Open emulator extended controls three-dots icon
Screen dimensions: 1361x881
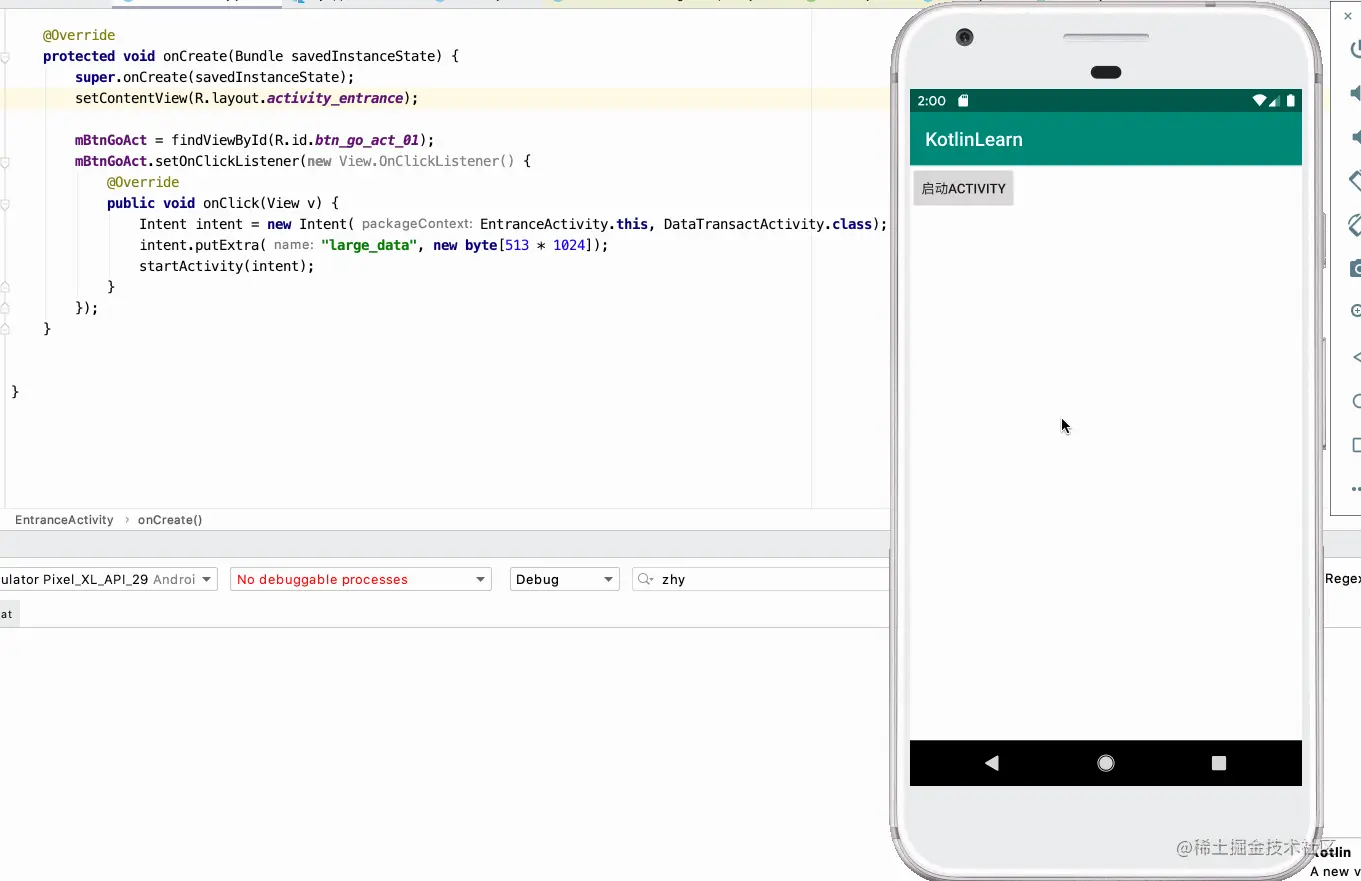tap(1356, 489)
